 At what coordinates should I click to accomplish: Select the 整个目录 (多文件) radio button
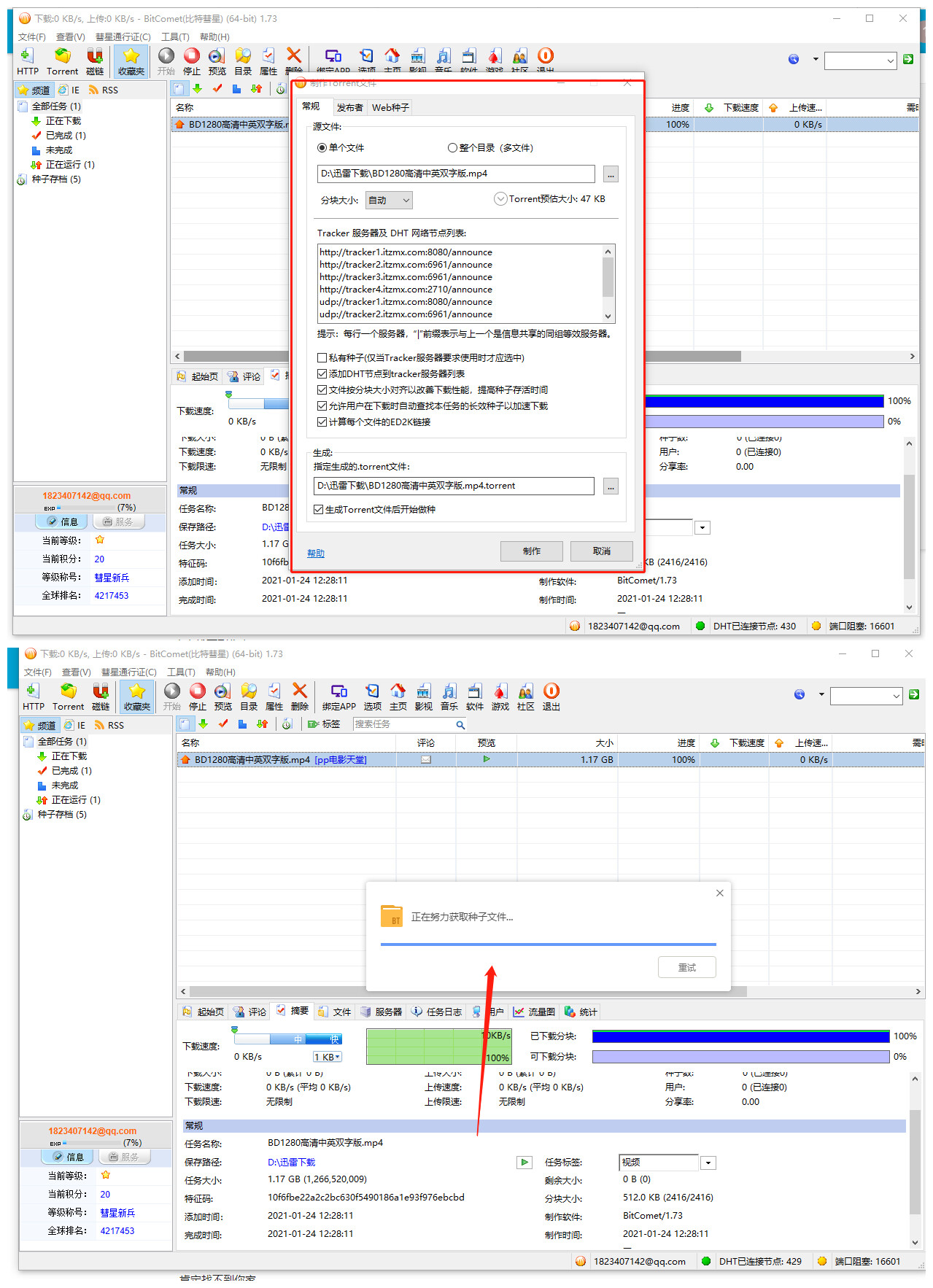point(452,148)
